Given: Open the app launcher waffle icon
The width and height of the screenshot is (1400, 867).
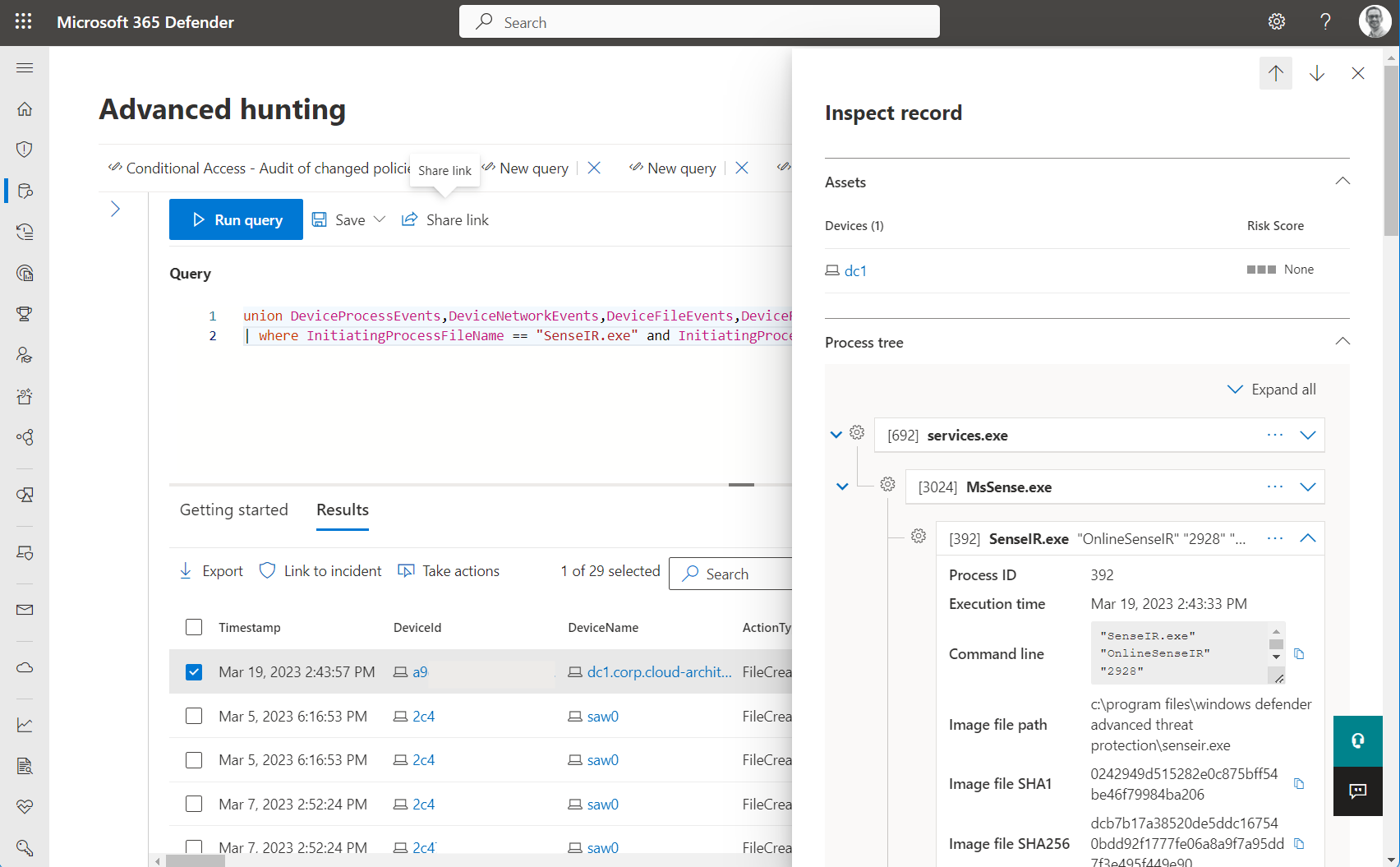Looking at the screenshot, I should coord(23,22).
